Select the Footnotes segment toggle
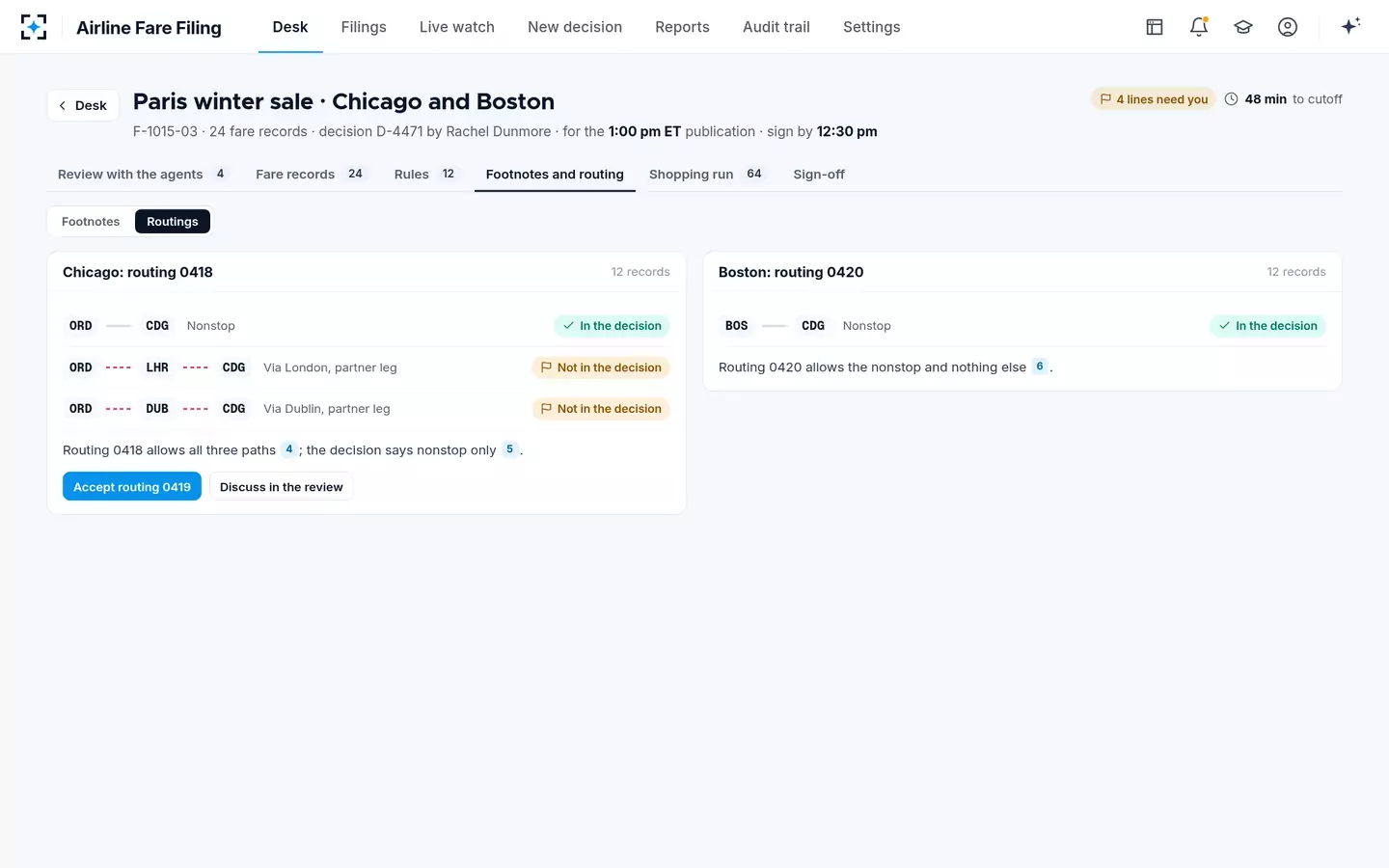 pyautogui.click(x=91, y=222)
